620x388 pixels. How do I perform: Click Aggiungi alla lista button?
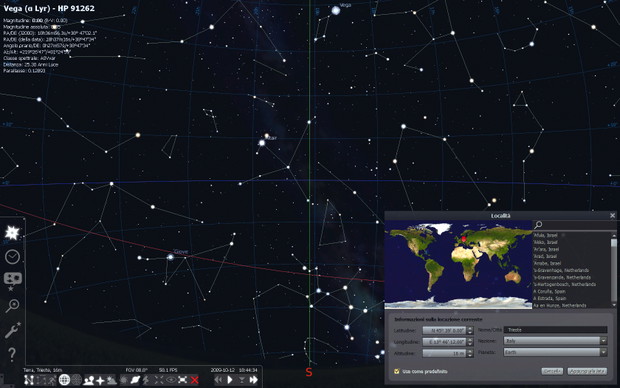click(x=587, y=371)
